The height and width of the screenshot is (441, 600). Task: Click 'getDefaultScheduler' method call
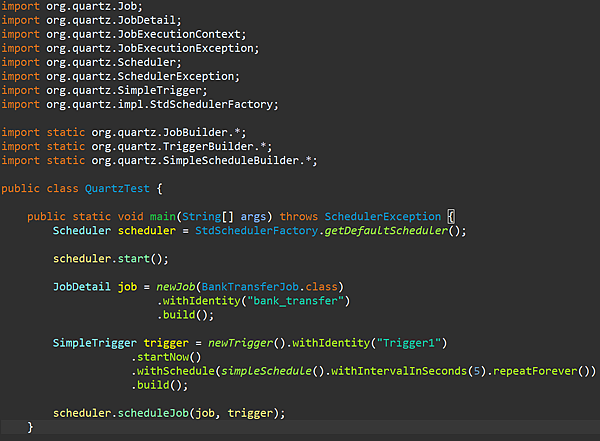point(386,231)
